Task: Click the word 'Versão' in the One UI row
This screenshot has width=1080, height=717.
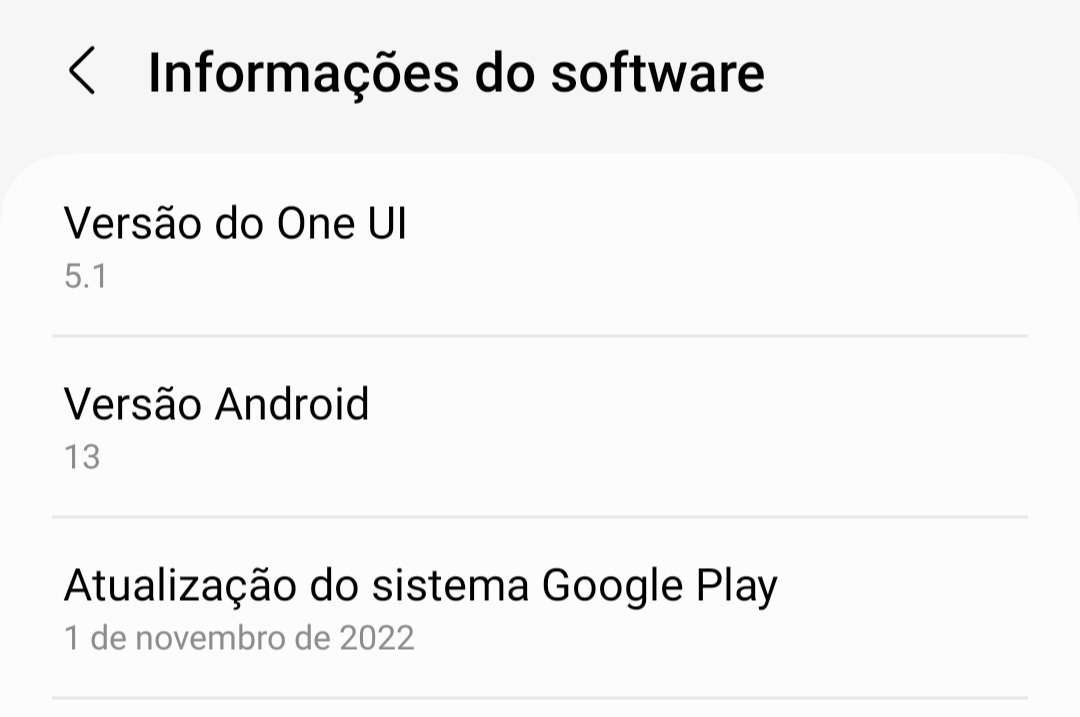Action: pos(132,223)
